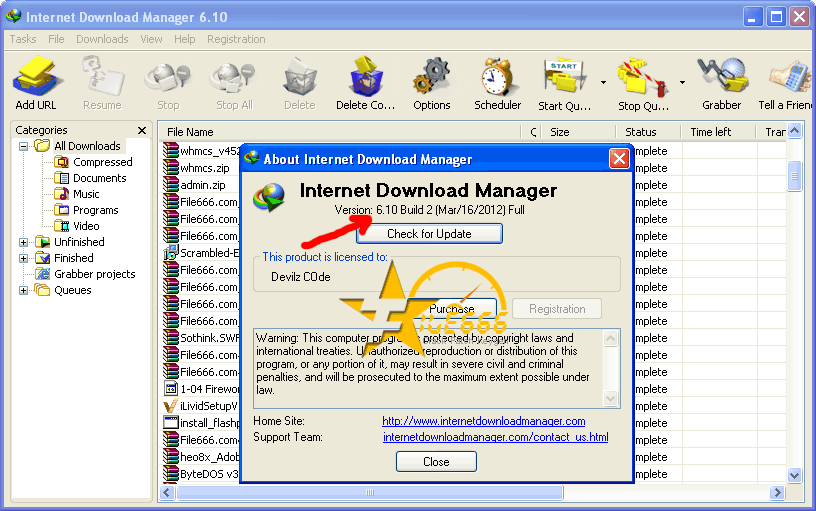Open the Grabber tool

(x=721, y=83)
